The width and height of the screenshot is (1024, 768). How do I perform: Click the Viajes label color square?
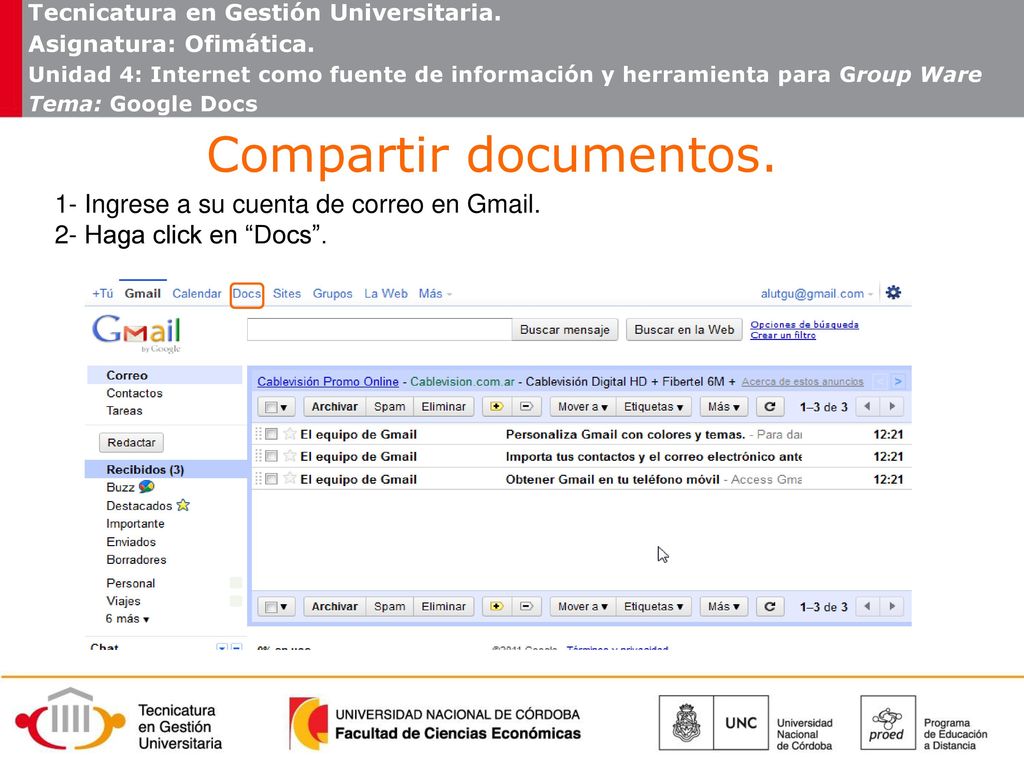pos(236,601)
